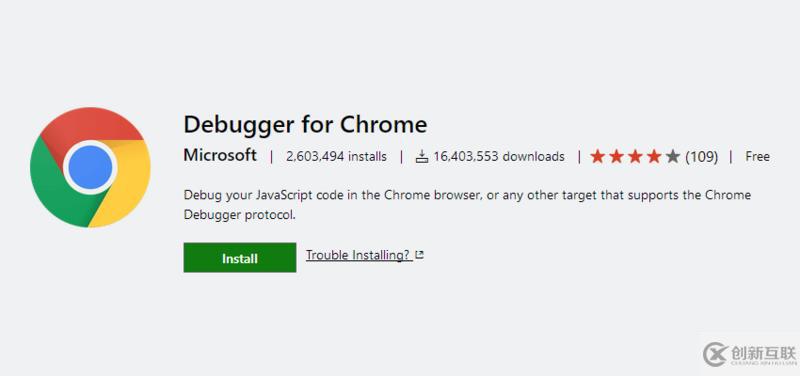Click the extension description paragraph

point(467,205)
